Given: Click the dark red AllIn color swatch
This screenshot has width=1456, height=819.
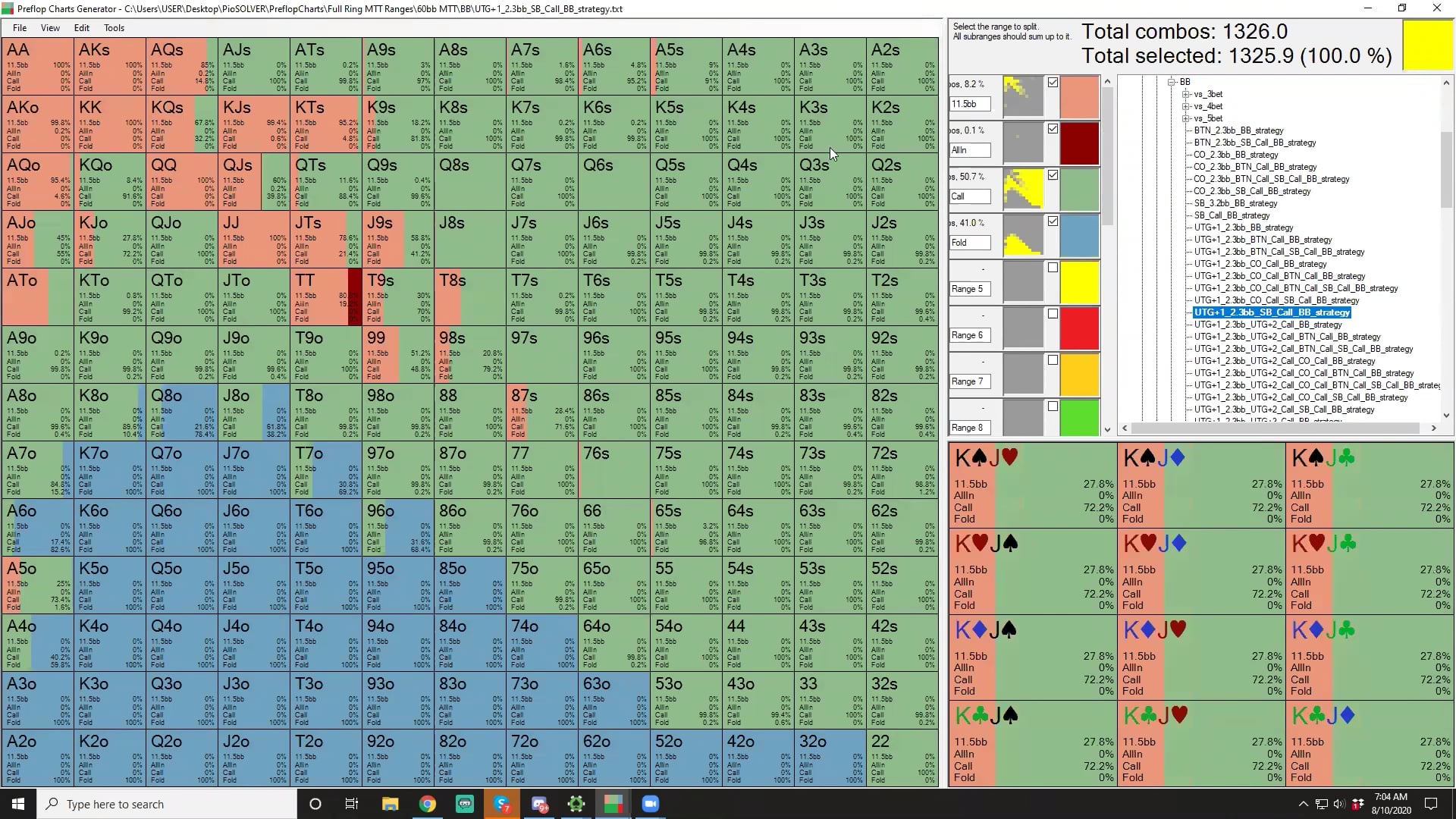Looking at the screenshot, I should pyautogui.click(x=1079, y=143).
